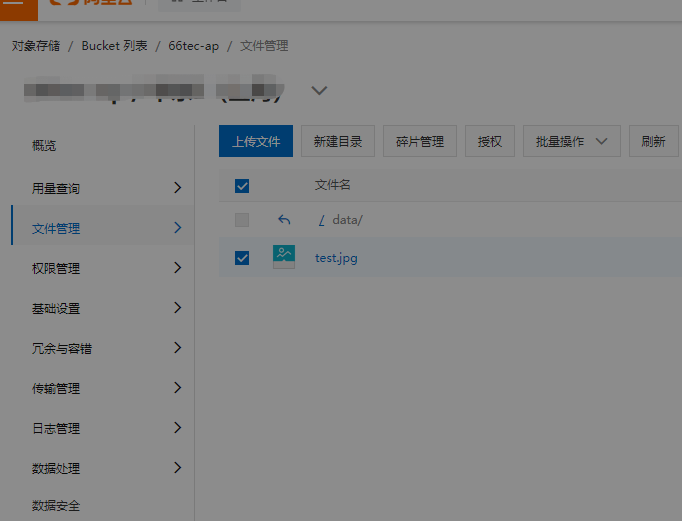Expand the 权限管理 chevron

click(177, 267)
